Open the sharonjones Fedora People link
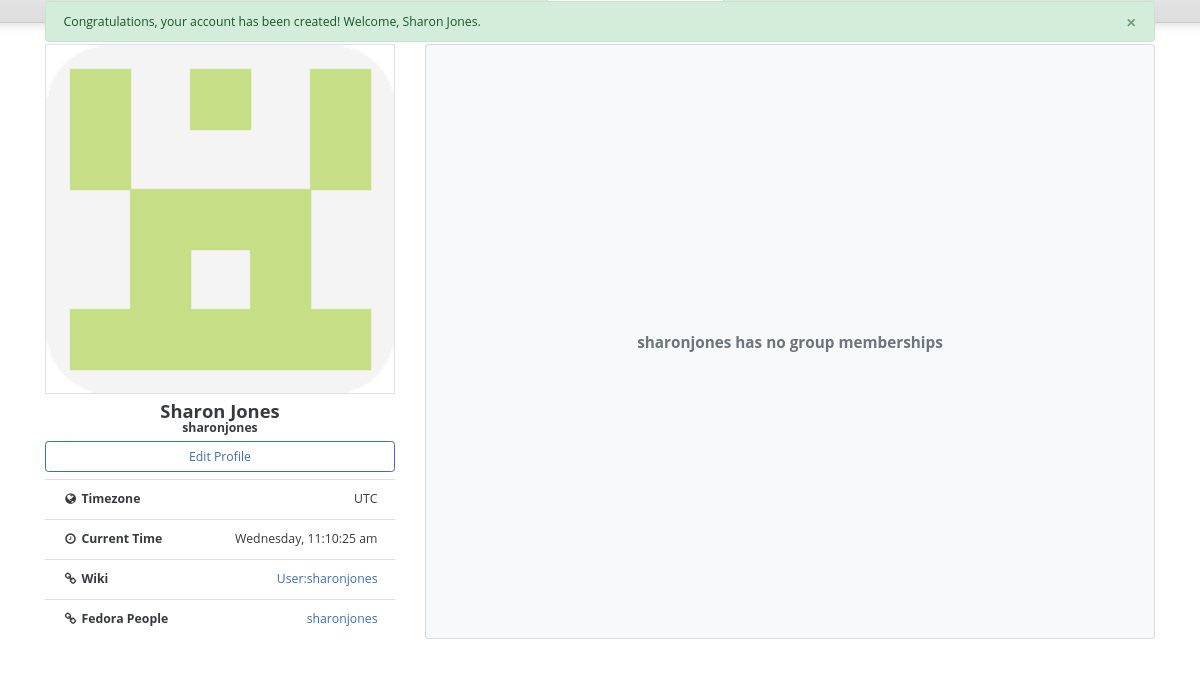 (x=342, y=618)
